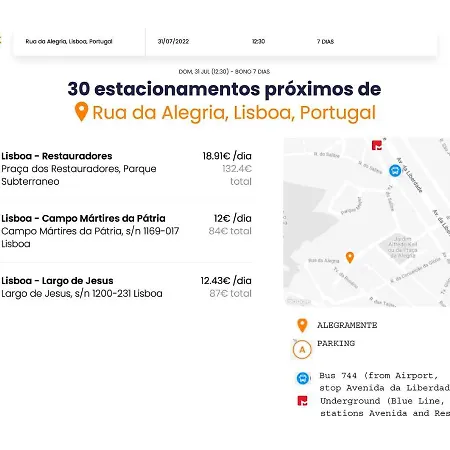
Task: Click the address search field showing Rua da Alegria
Action: 79,42
